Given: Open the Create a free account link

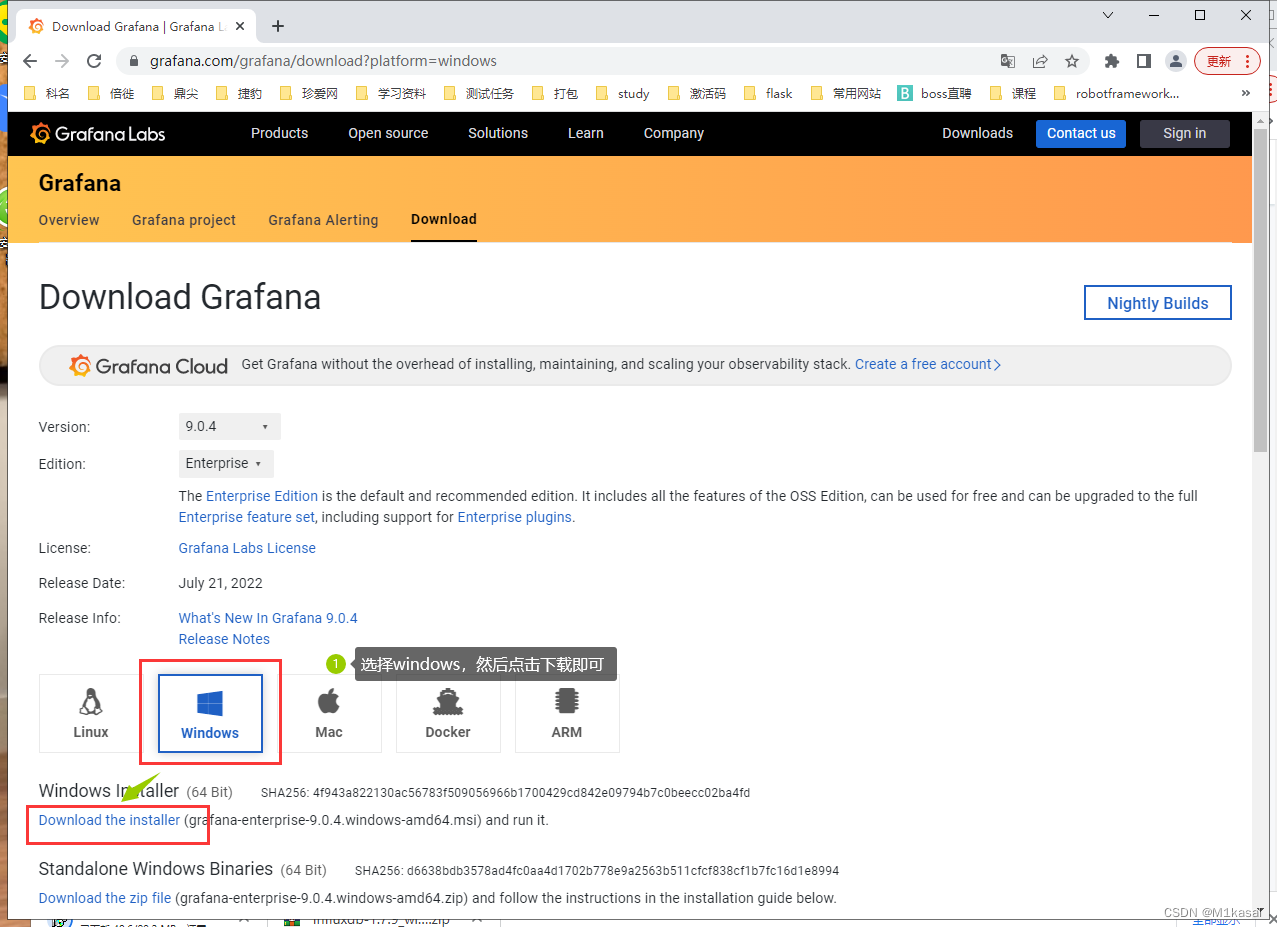Looking at the screenshot, I should (928, 364).
